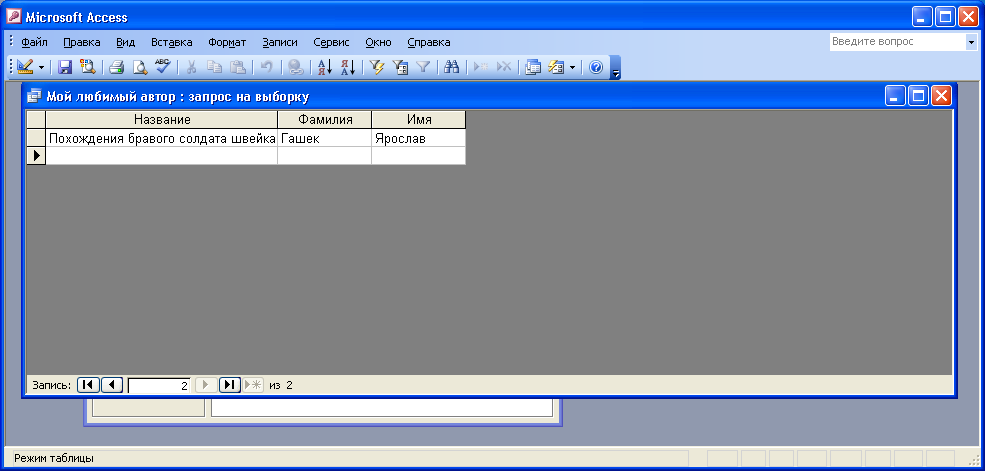The height and width of the screenshot is (471, 985).
Task: Click the Undo arrow icon
Action: tap(266, 67)
